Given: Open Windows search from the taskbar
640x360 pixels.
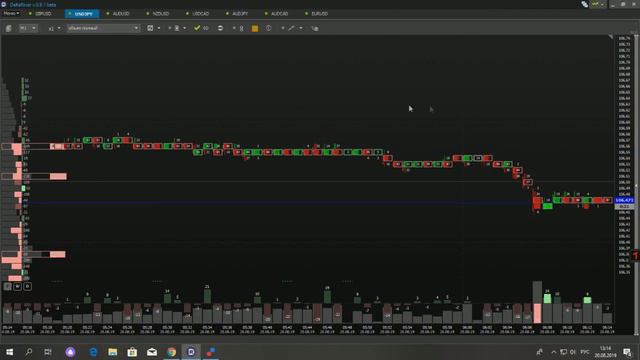Looking at the screenshot, I should coord(29,352).
